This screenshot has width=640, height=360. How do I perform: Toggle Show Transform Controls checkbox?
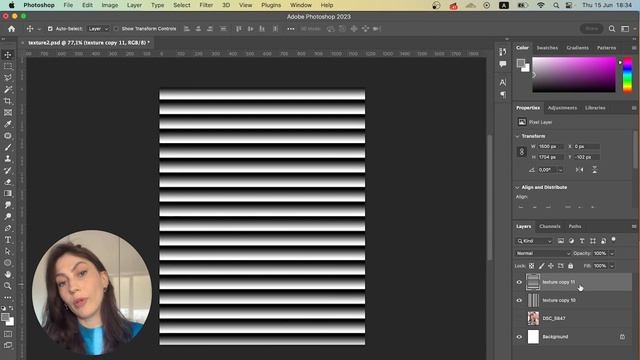(x=116, y=29)
